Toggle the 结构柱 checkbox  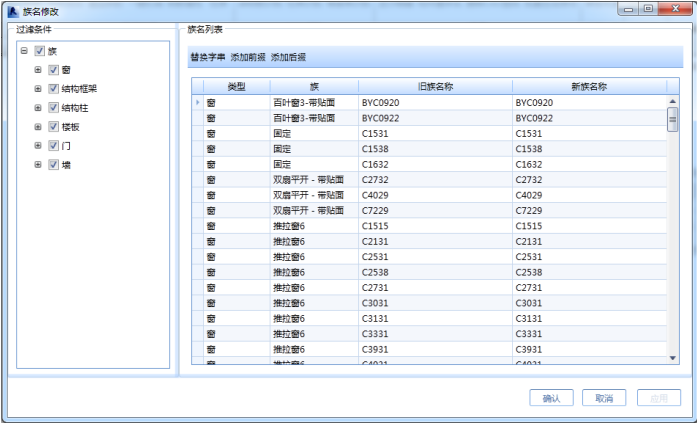pos(53,108)
